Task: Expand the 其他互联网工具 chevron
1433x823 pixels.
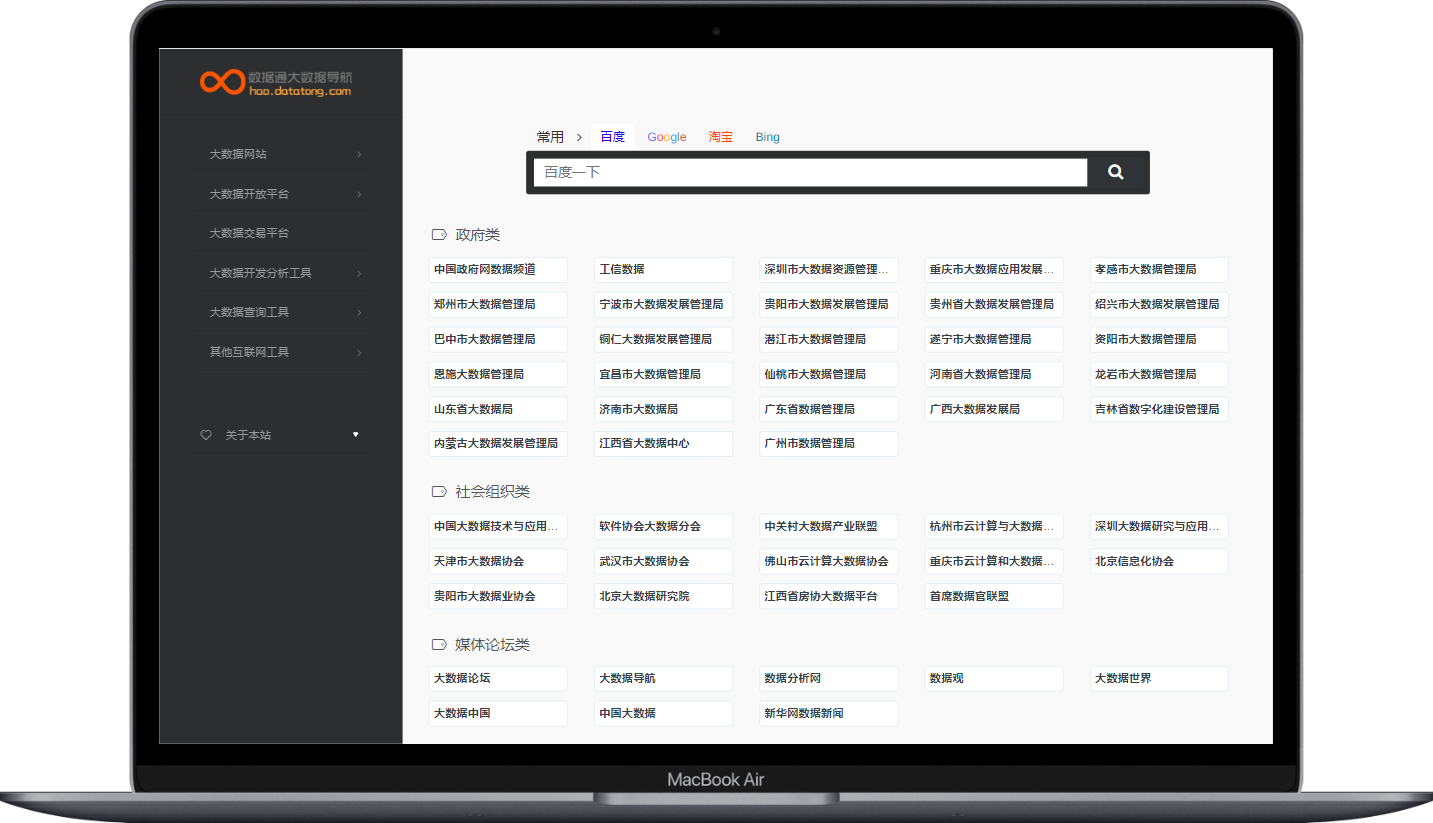Action: [359, 352]
